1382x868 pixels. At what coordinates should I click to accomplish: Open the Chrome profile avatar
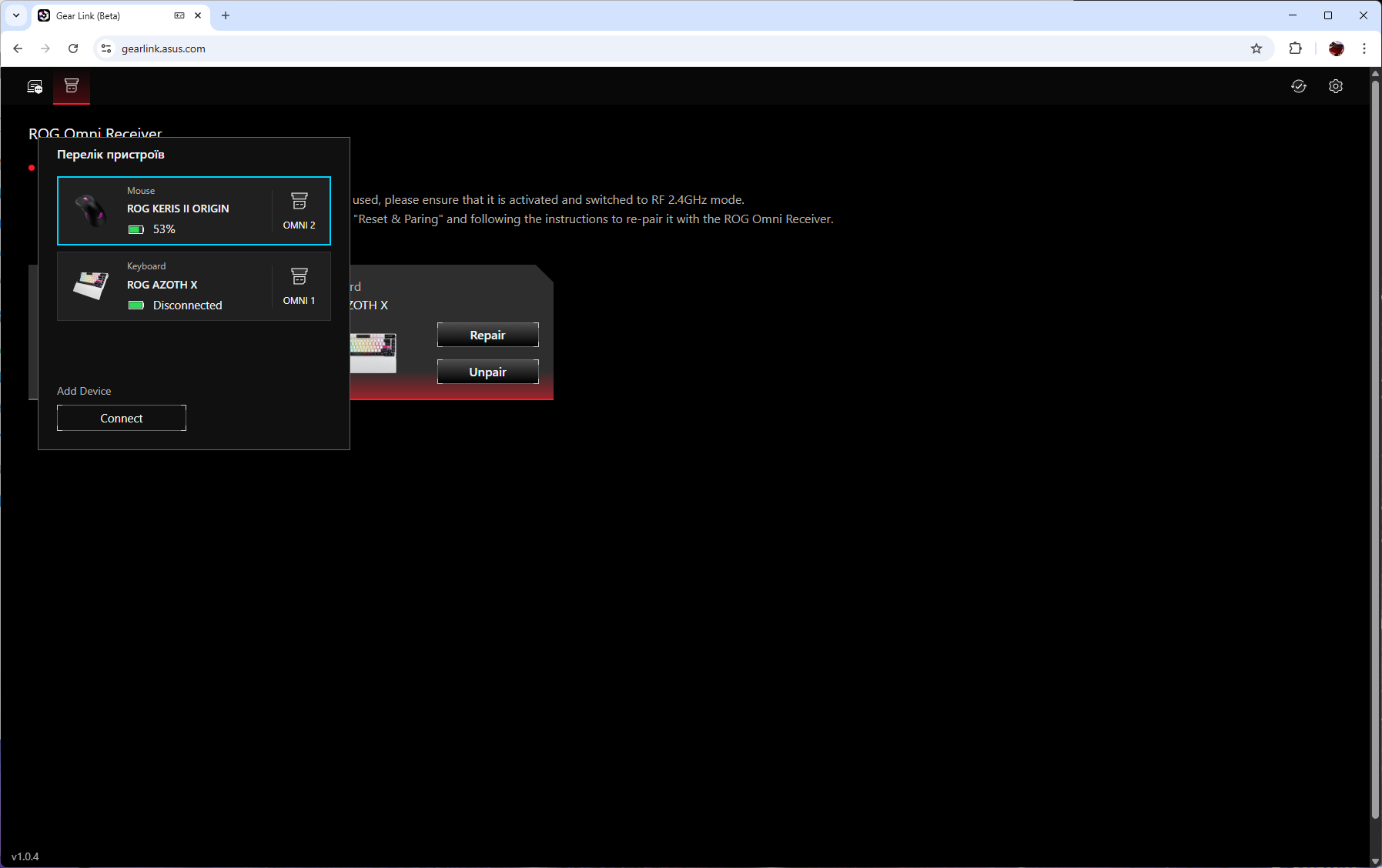[x=1336, y=48]
